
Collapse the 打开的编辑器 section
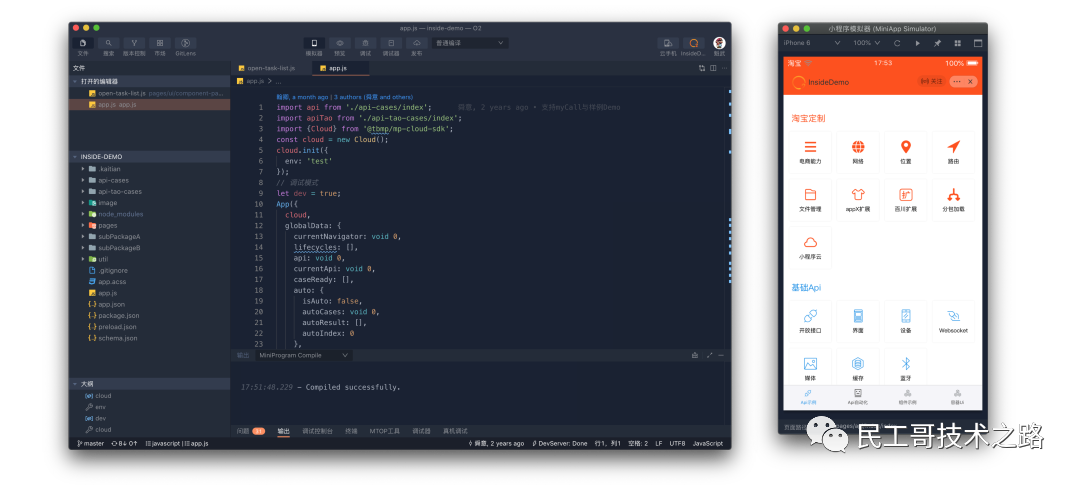click(x=149, y=81)
